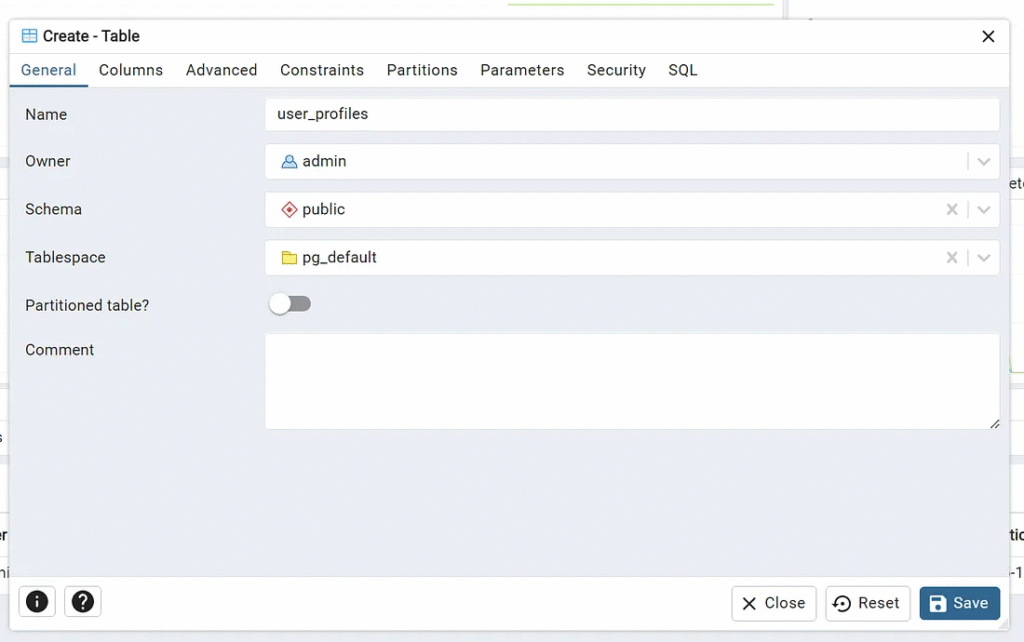The height and width of the screenshot is (642, 1024).
Task: Click into the Comment text area
Action: 632,381
